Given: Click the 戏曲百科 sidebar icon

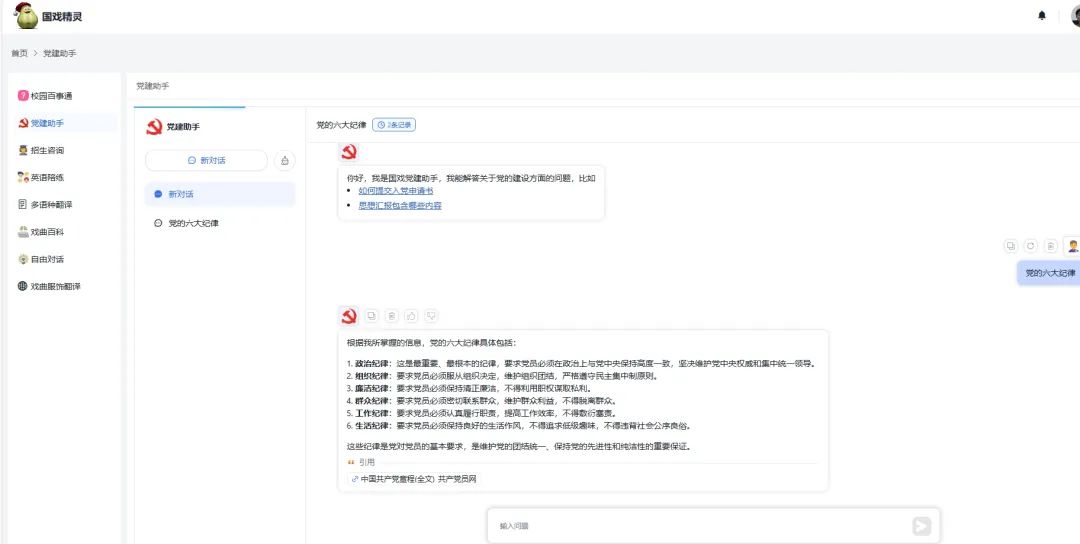Looking at the screenshot, I should pos(23,232).
